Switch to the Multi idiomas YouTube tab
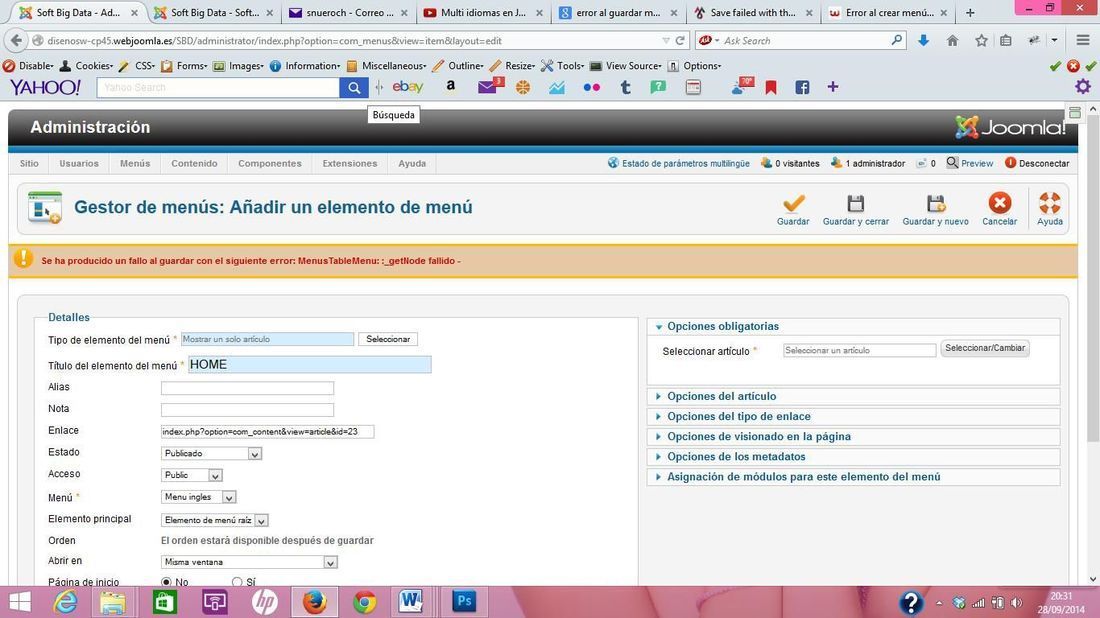 coord(483,13)
